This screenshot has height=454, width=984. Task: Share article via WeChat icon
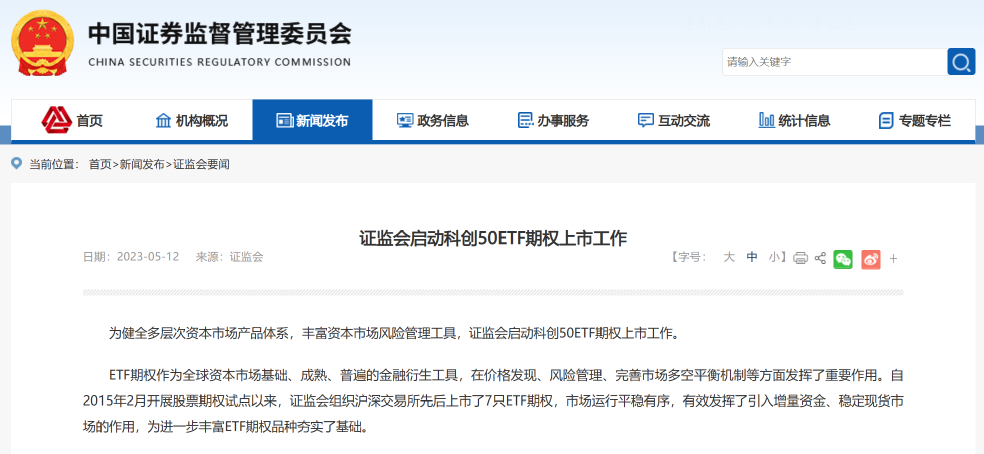(x=843, y=258)
